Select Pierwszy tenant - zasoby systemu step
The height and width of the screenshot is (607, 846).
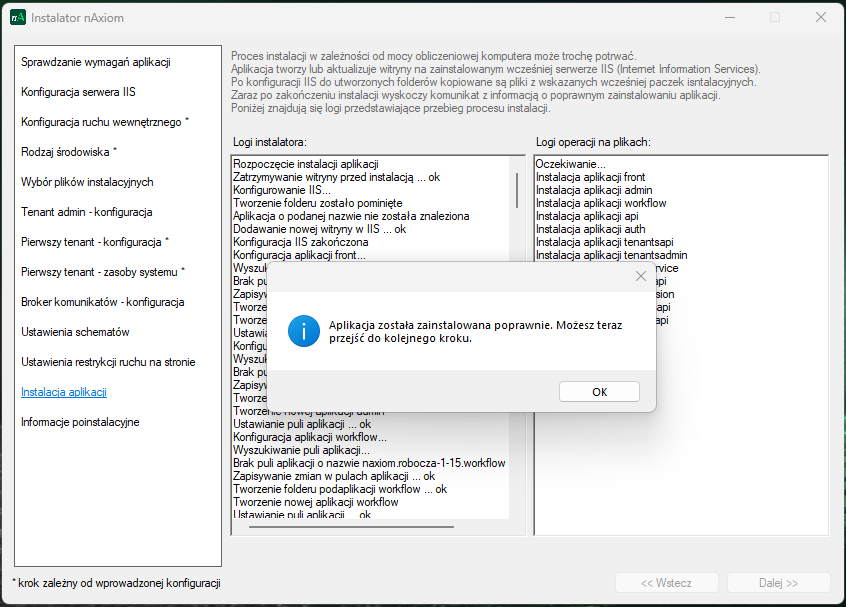click(x=103, y=272)
